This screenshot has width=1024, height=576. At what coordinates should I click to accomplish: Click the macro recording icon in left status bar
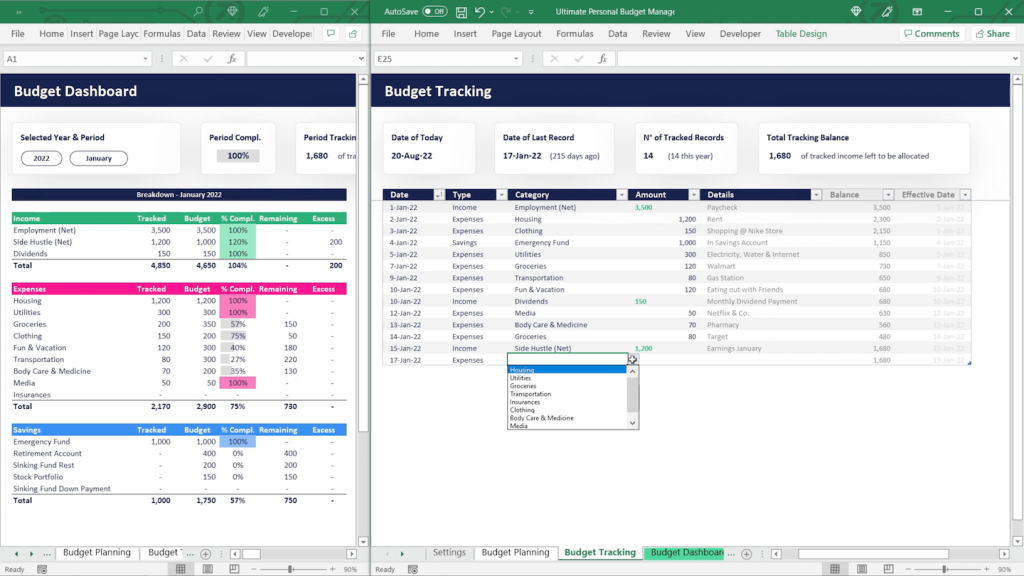[x=42, y=569]
